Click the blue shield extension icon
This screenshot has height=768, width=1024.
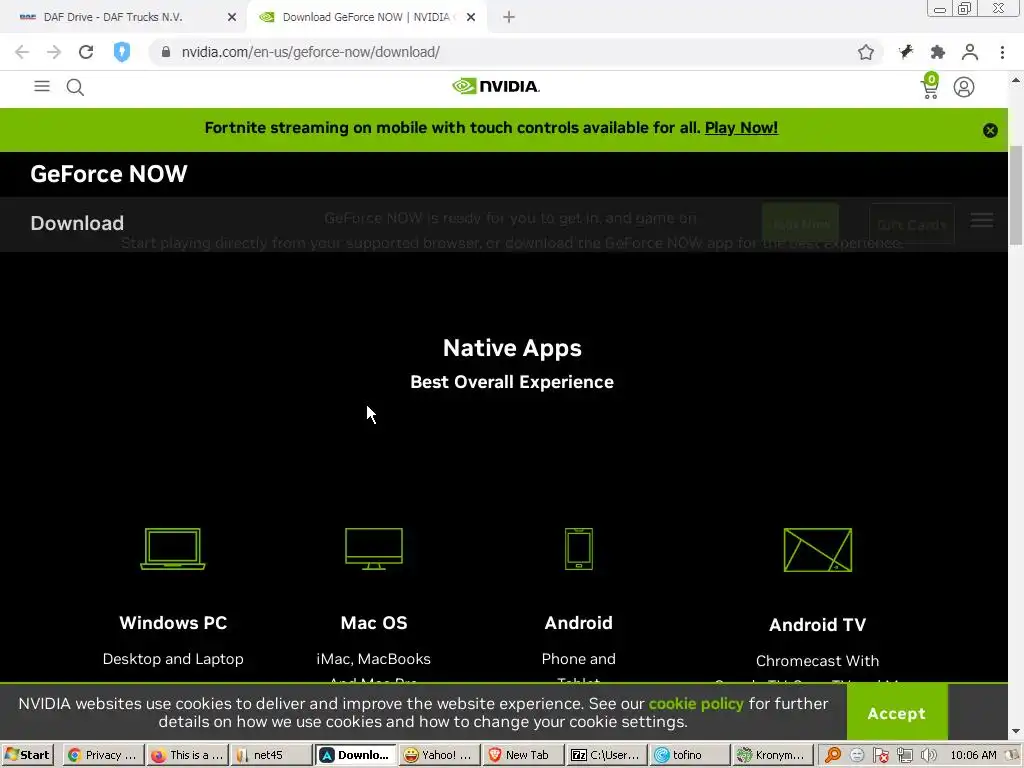(121, 52)
